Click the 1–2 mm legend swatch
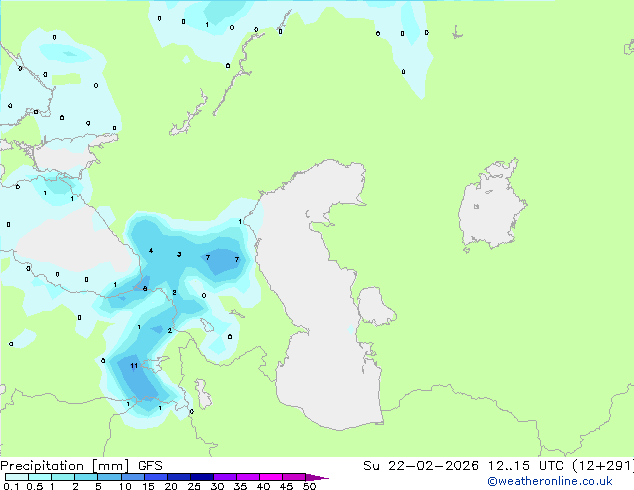The height and width of the screenshot is (490, 634). tap(63, 477)
